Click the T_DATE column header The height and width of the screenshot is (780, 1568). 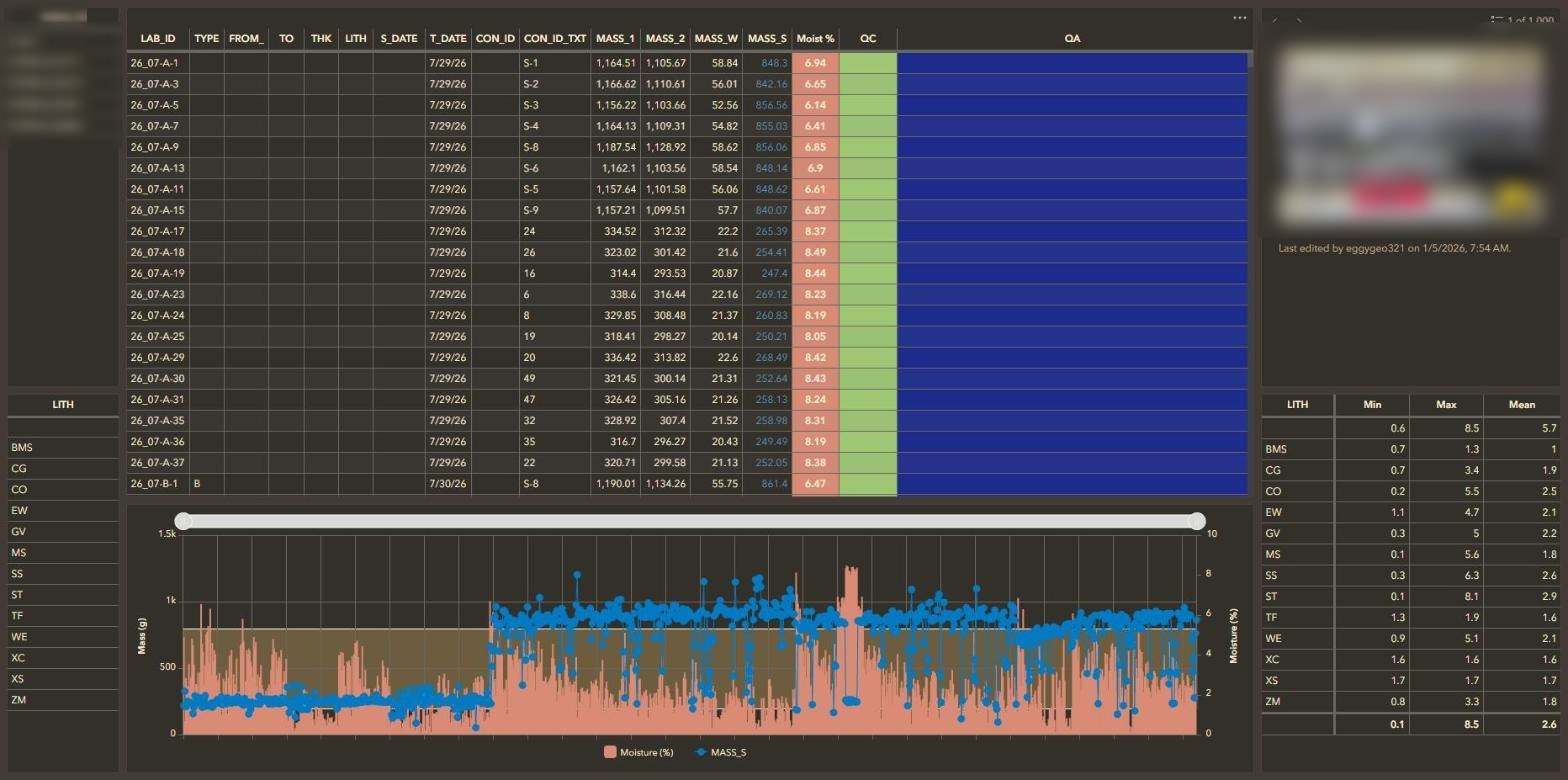tap(448, 39)
